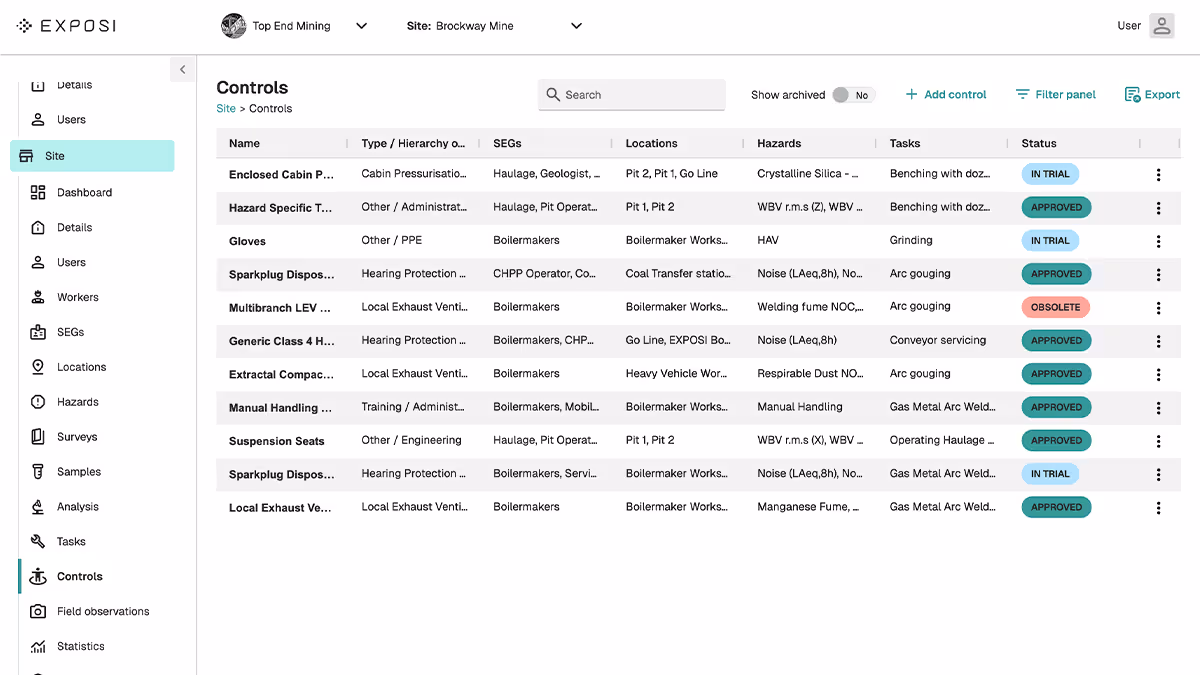Open the Workers section in the sidebar

[x=78, y=297]
